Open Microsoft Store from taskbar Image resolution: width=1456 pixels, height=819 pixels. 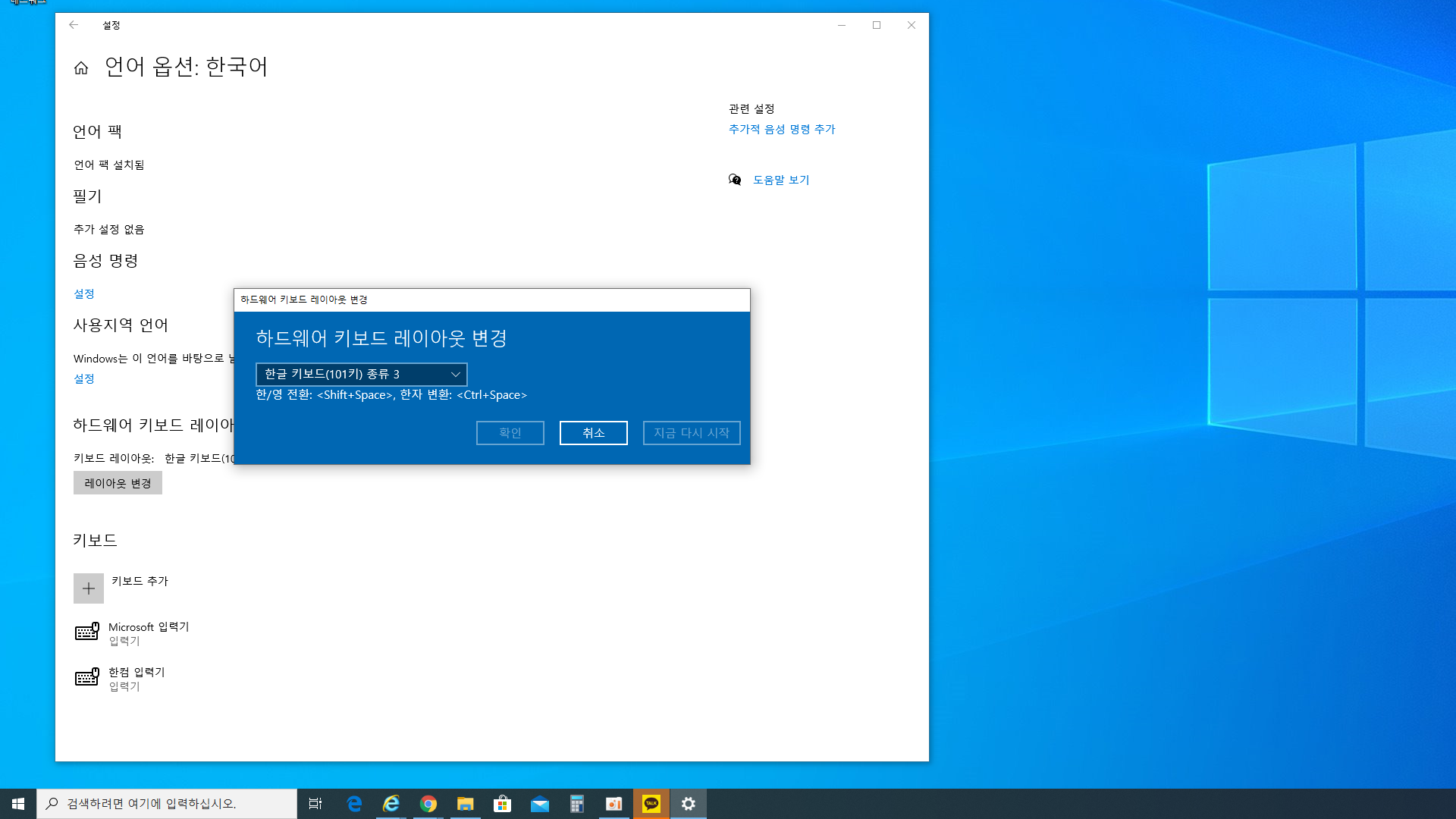click(503, 804)
